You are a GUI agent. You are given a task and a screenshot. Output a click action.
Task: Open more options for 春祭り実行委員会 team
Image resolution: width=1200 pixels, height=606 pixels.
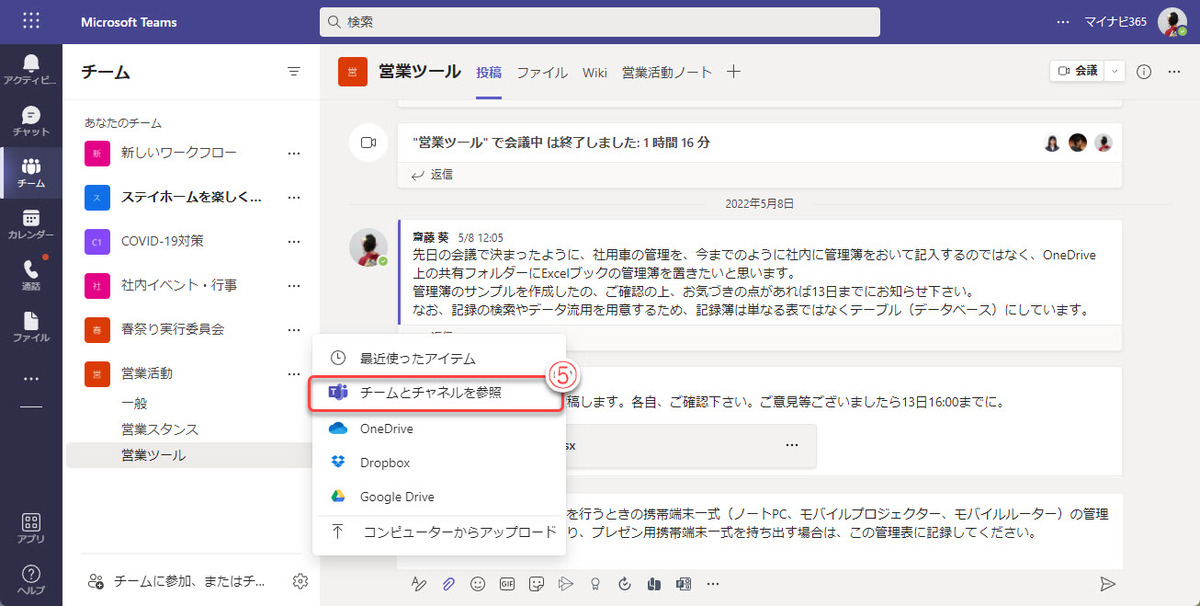click(294, 329)
